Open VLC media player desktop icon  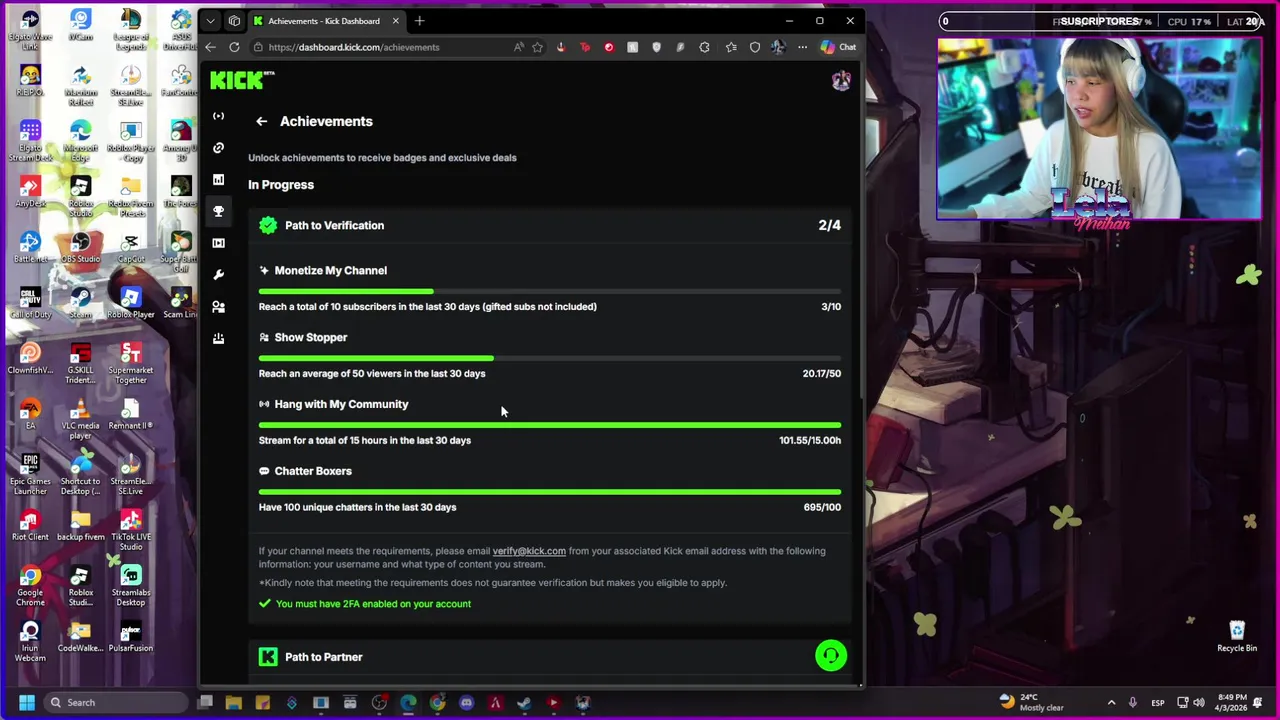pyautogui.click(x=81, y=419)
